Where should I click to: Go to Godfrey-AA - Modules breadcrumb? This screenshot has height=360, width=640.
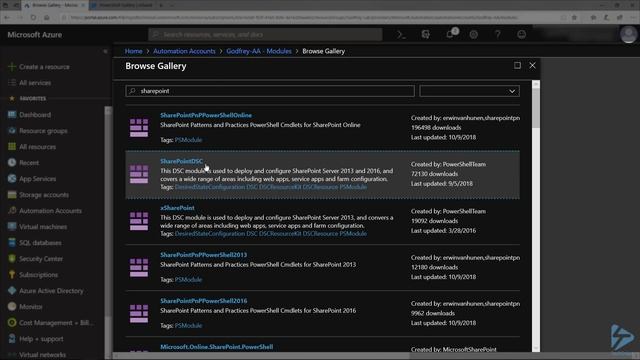point(259,51)
